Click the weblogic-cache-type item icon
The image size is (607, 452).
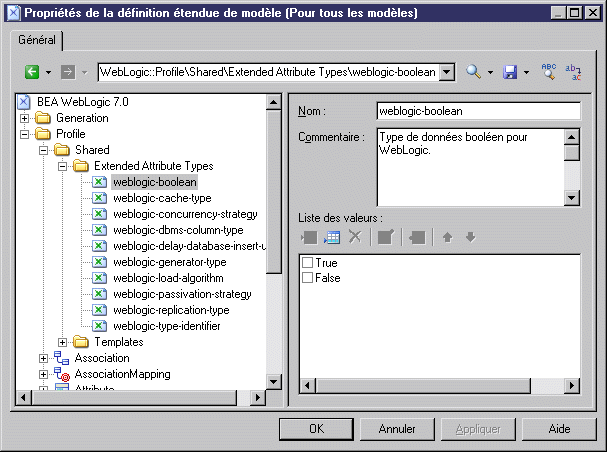click(99, 198)
